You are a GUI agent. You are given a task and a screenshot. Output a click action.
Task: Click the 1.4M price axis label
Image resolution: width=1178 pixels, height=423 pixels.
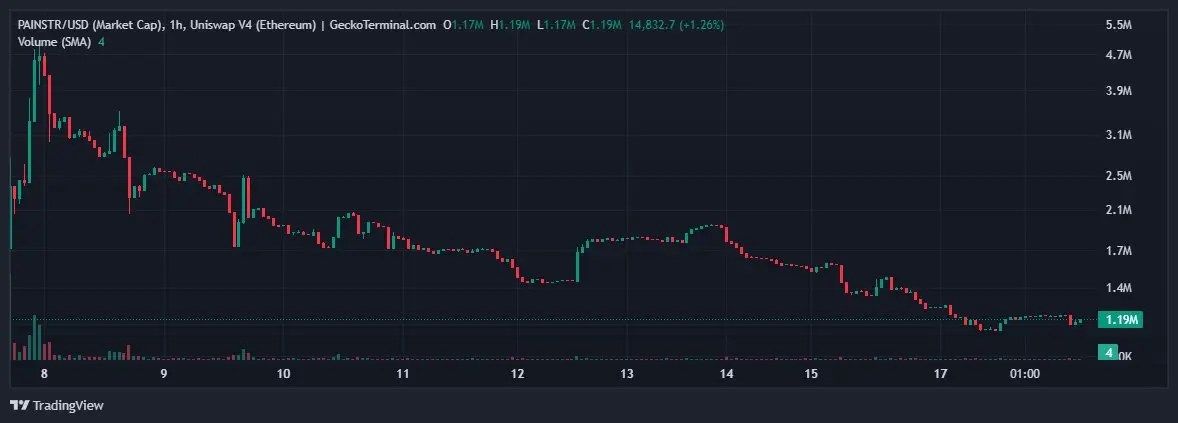[x=1119, y=288]
